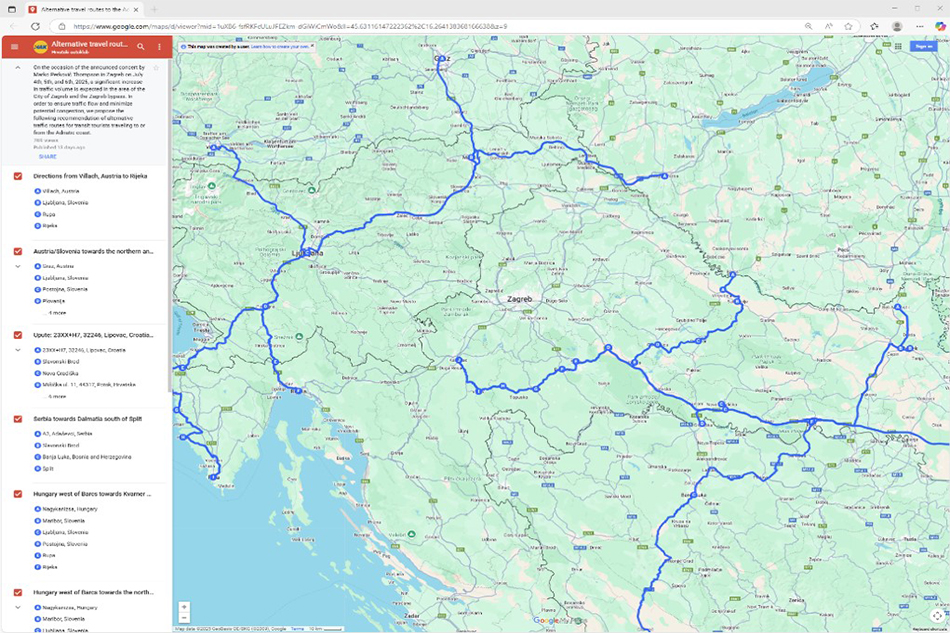
Task: Open the Terms link at map bottom
Action: click(x=297, y=629)
